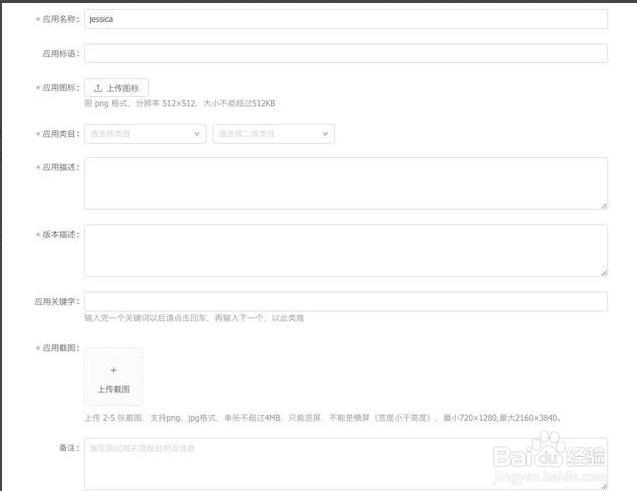
Task: Open the first 应用类目 category dropdown
Action: click(x=145, y=134)
